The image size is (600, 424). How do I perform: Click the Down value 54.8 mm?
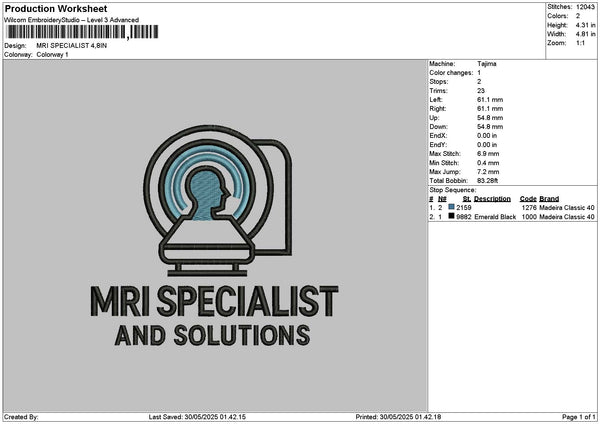(x=490, y=127)
